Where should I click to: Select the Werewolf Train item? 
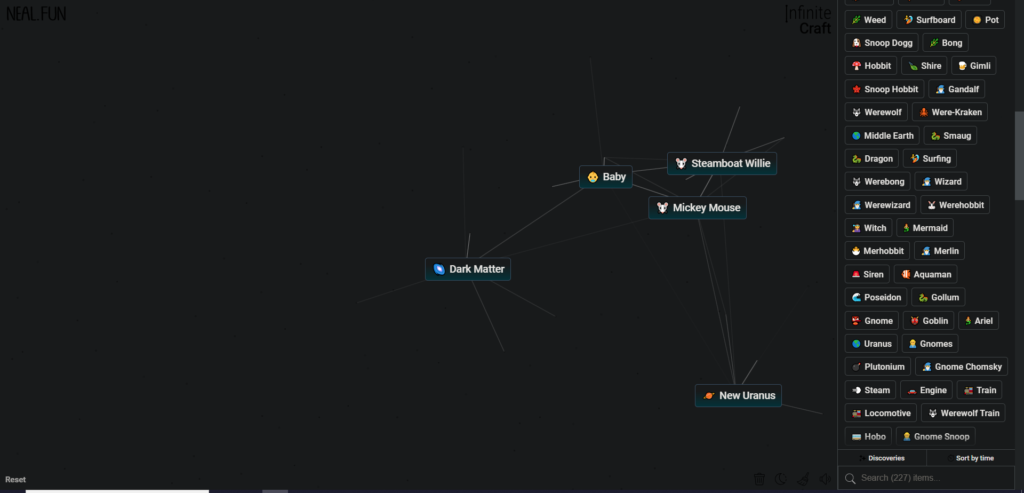click(963, 413)
